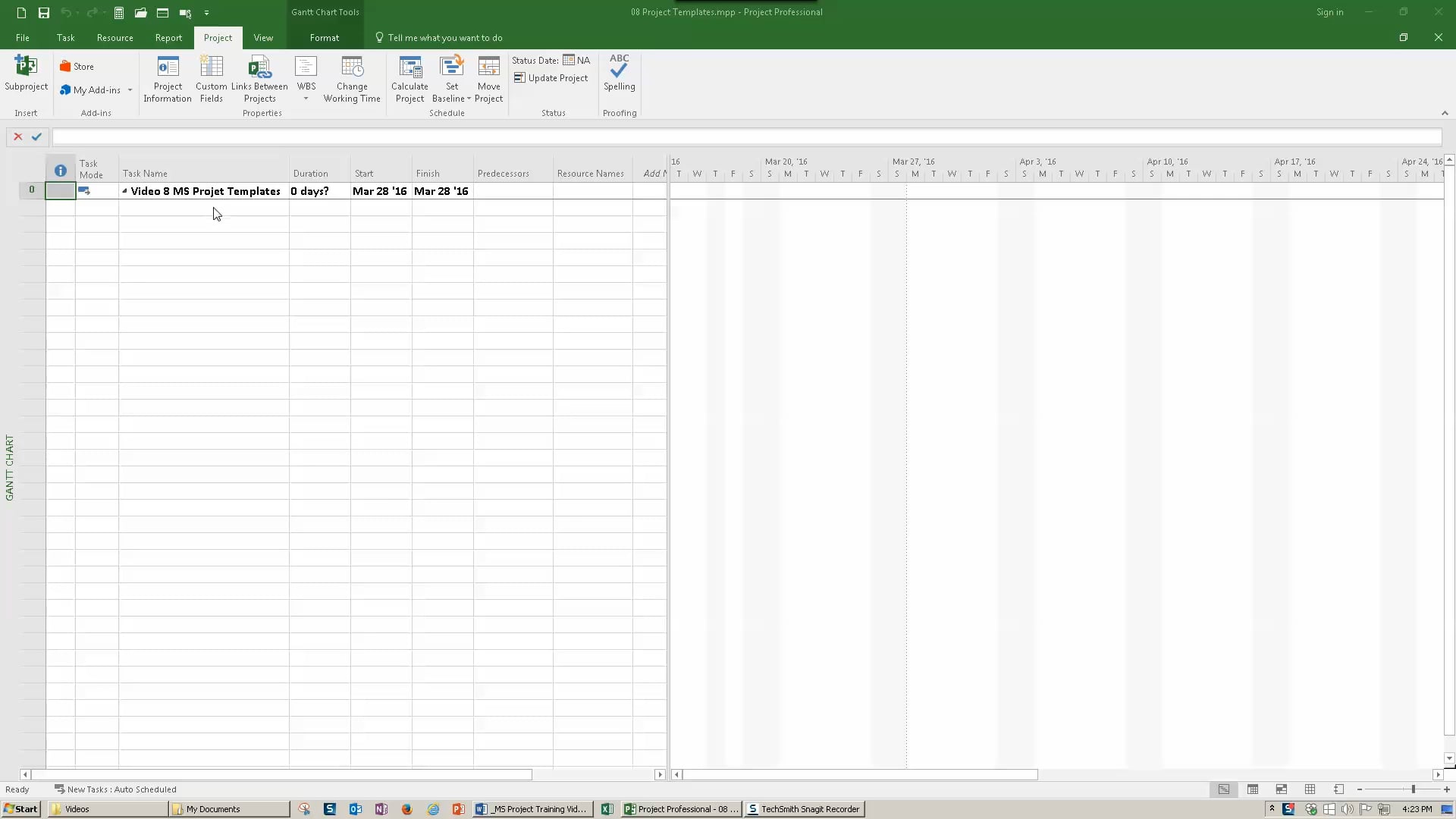This screenshot has width=1456, height=819.
Task: Expand My Add-ins dropdown
Action: [x=130, y=90]
